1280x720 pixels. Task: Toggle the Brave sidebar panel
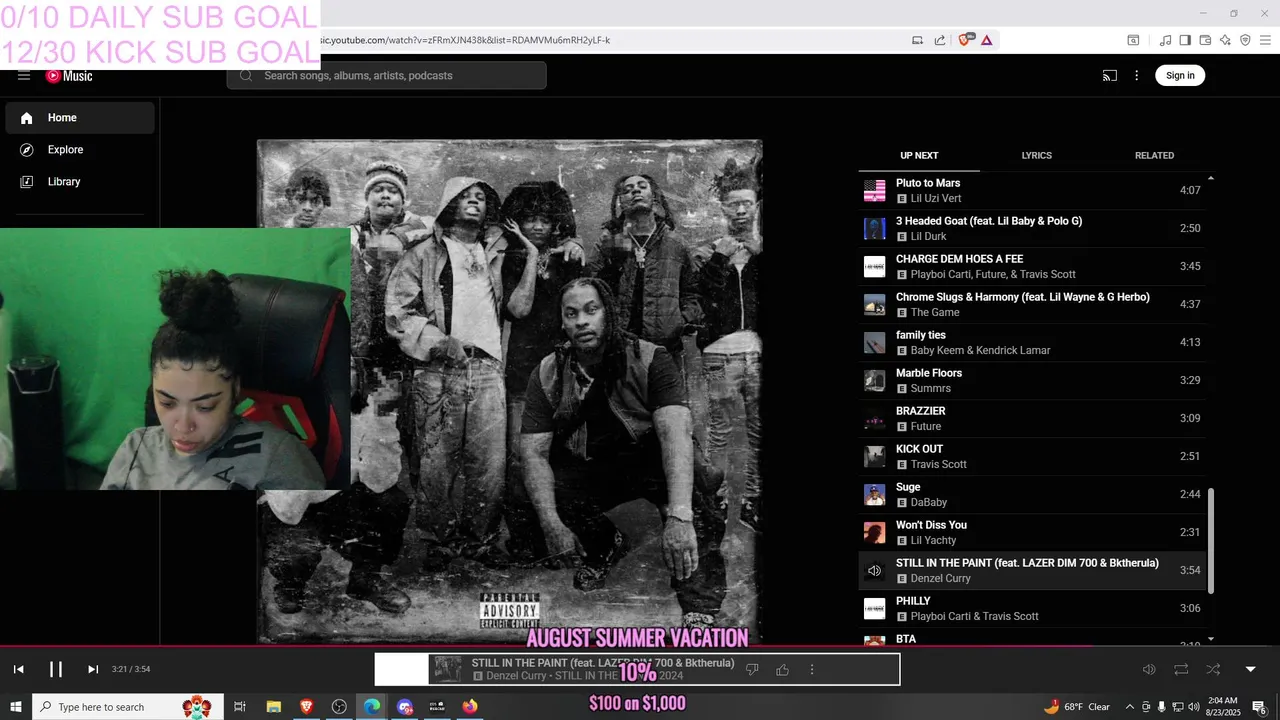(x=1185, y=40)
